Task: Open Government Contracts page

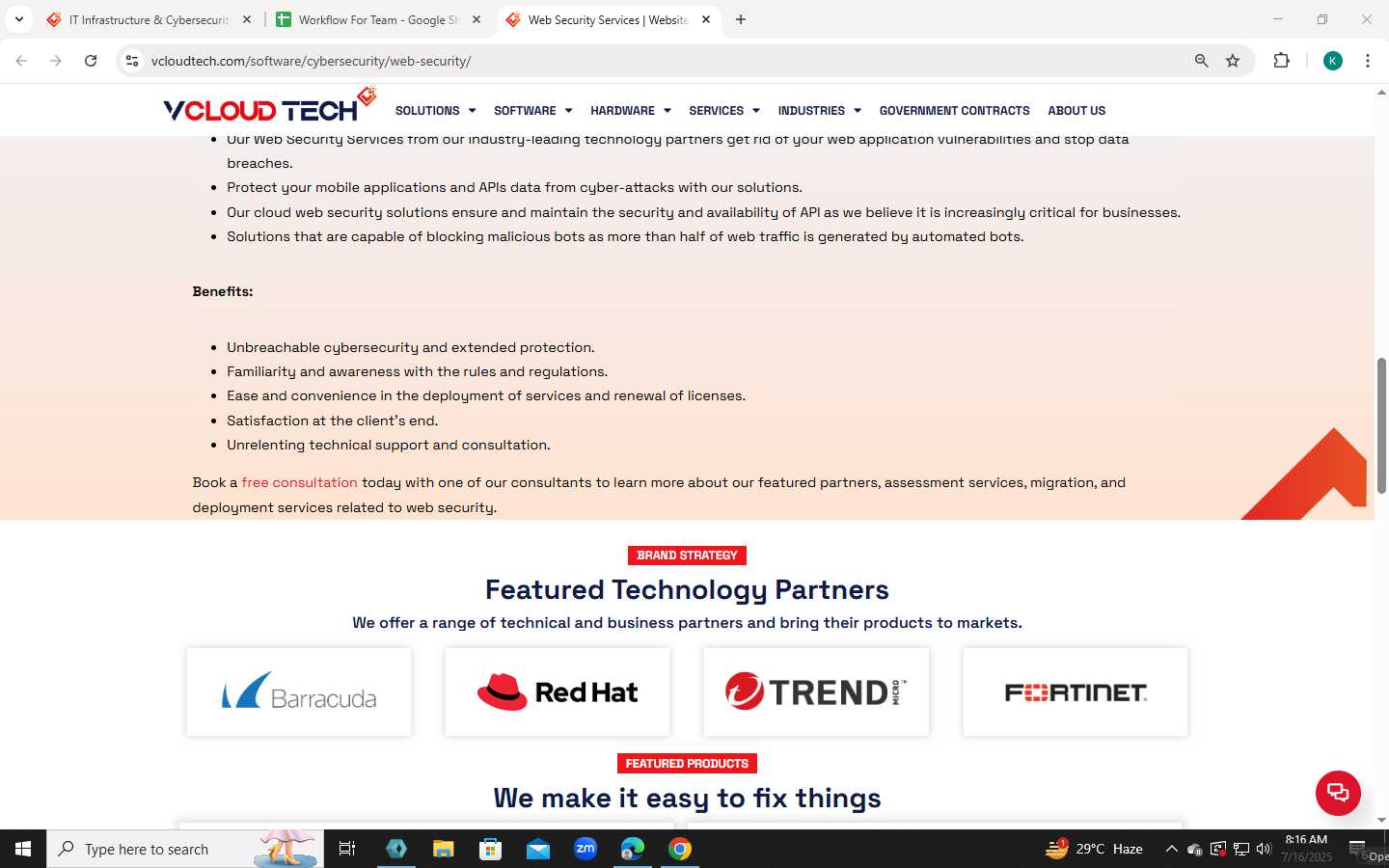Action: pos(954,111)
